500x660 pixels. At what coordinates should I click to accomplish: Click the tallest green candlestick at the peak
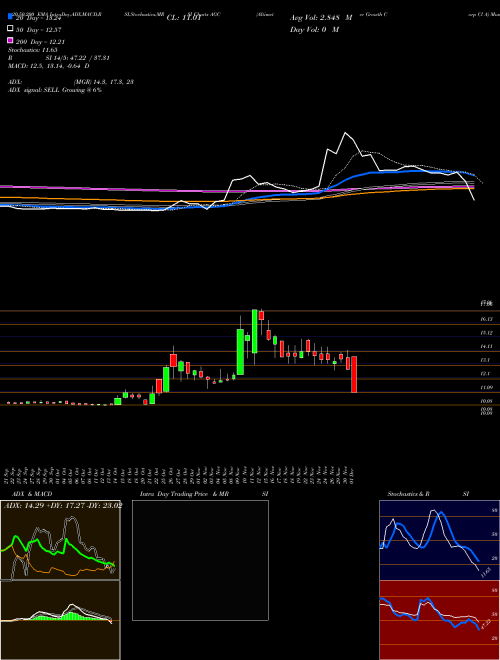[x=254, y=331]
